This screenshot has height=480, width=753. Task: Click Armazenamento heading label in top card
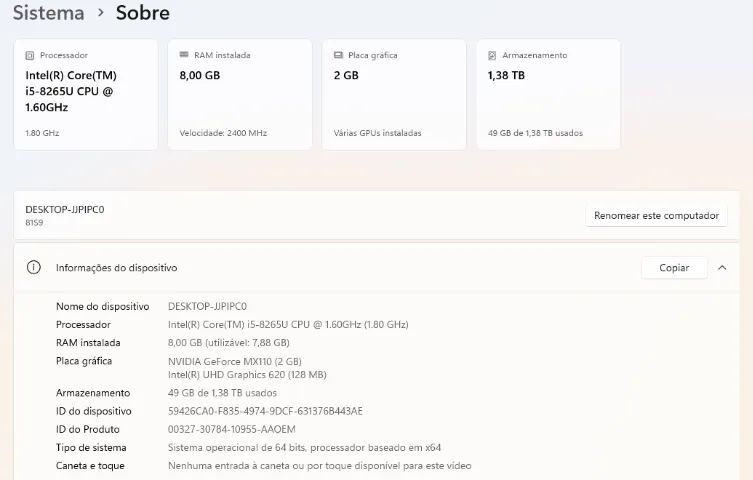[x=535, y=55]
